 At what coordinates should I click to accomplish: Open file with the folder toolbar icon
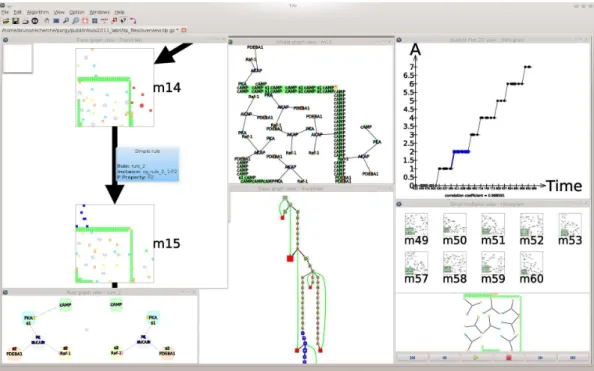coord(6,21)
